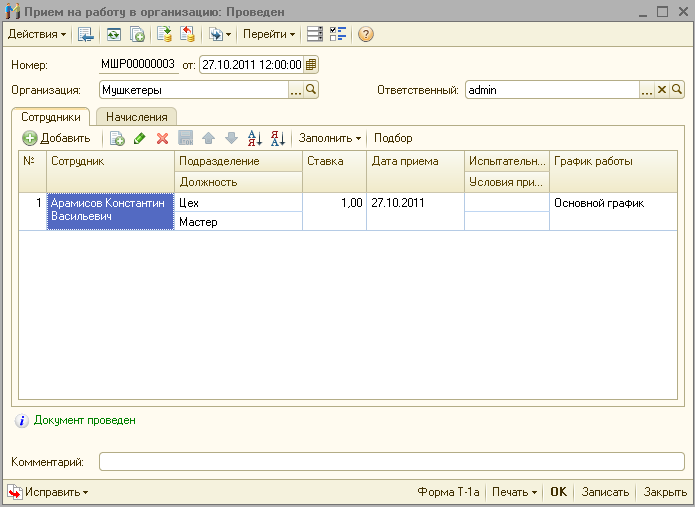Open the Исправить dropdown
Viewport: 695px width, 507px height.
(48, 492)
